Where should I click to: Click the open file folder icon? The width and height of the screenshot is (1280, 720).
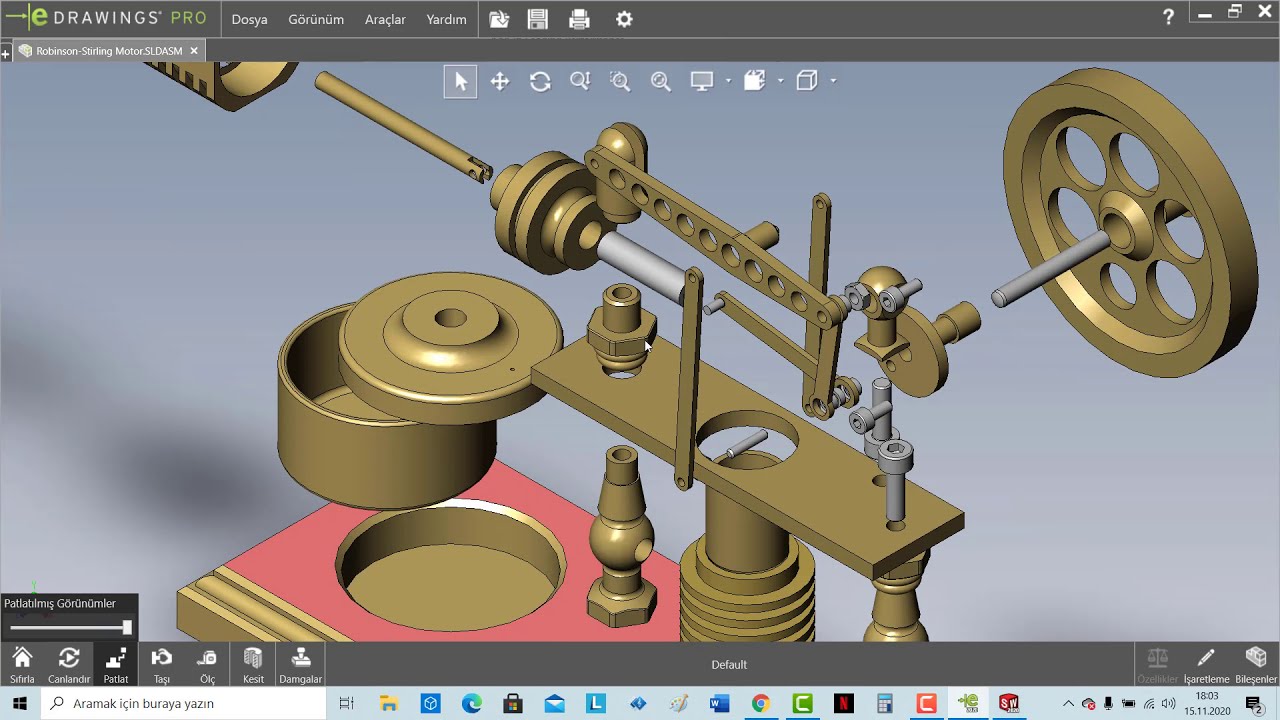(x=499, y=19)
